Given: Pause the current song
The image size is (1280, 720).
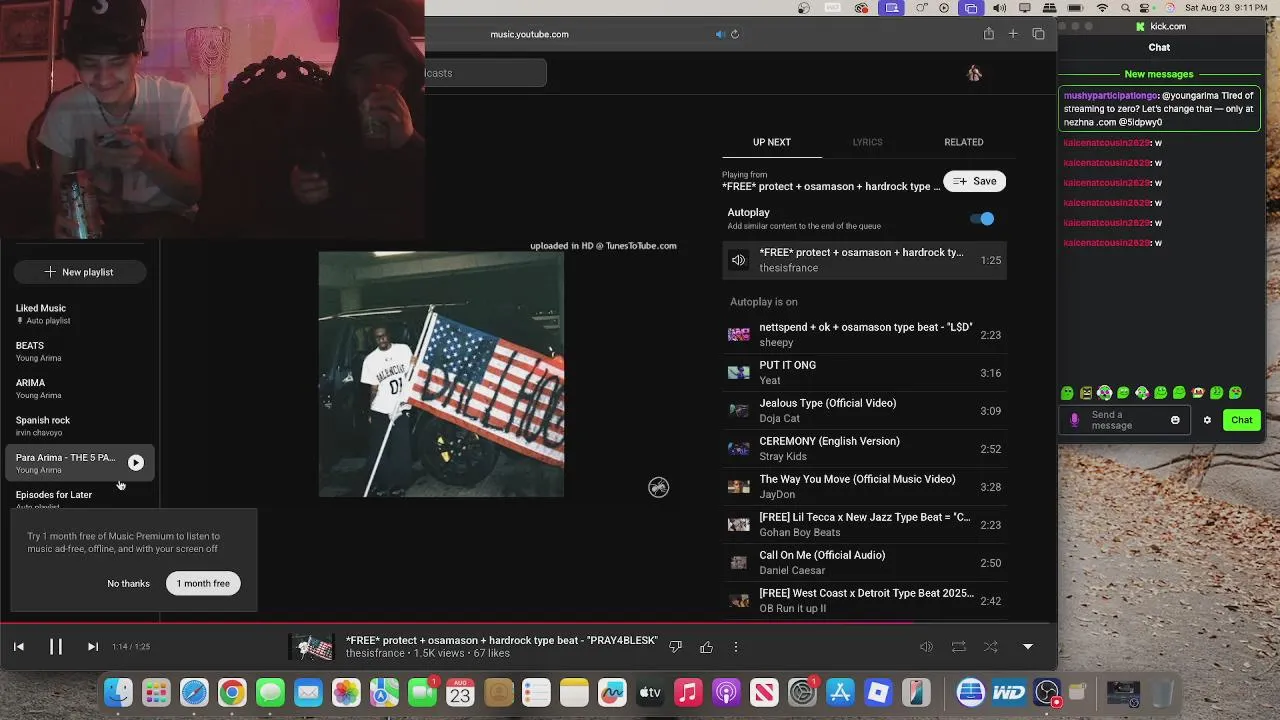Looking at the screenshot, I should point(56,647).
